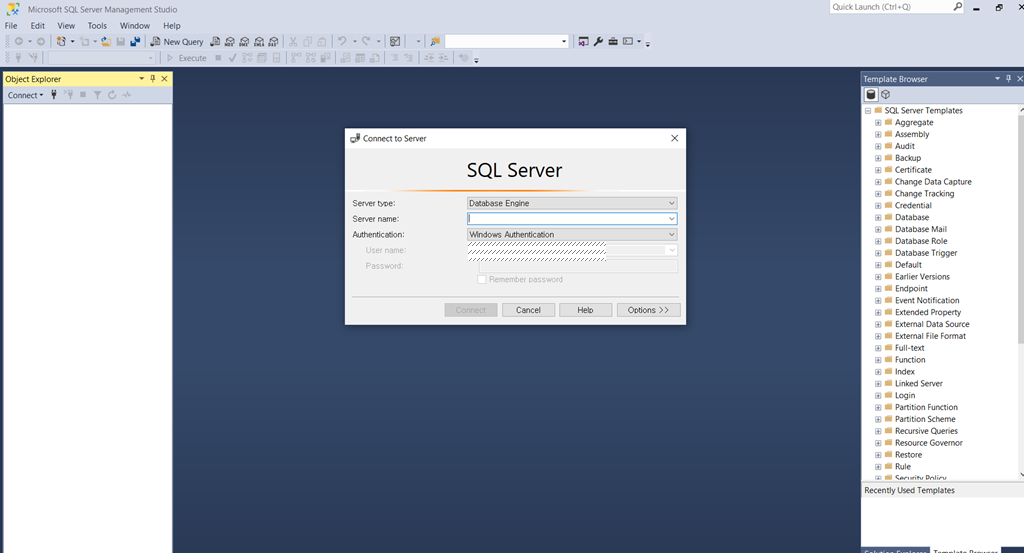Open the Window menu
Viewport: 1024px width, 553px height.
pos(135,25)
